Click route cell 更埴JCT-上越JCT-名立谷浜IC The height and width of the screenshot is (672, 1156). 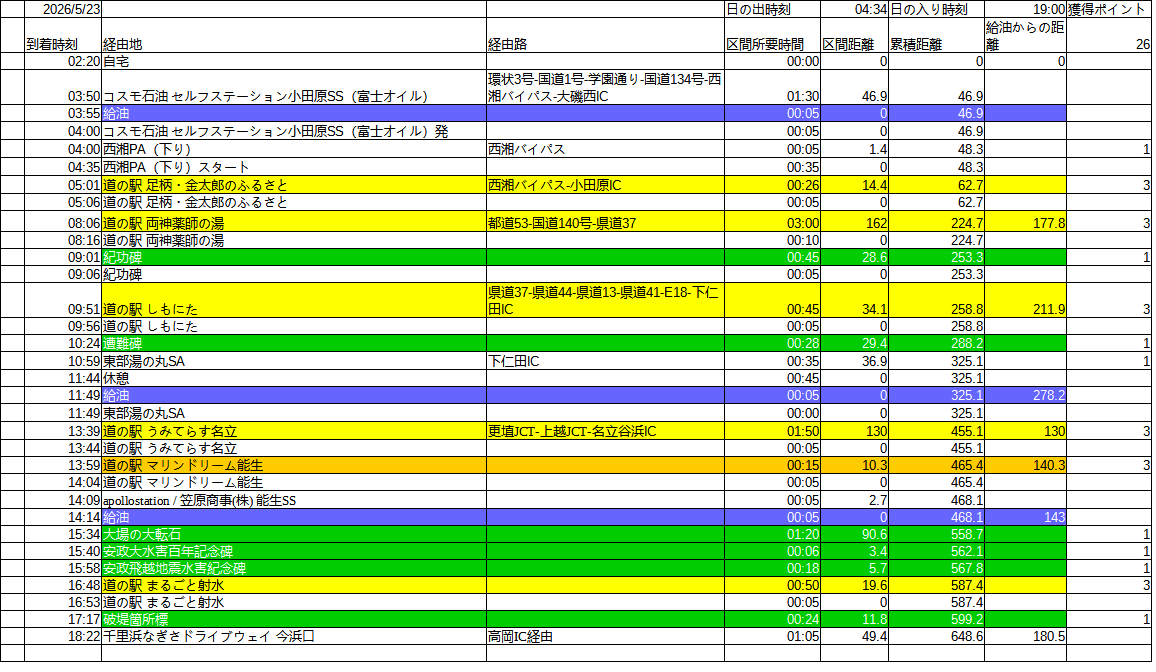coord(605,431)
